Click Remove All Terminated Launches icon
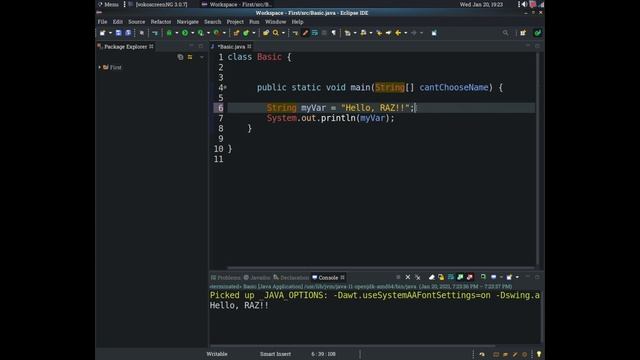The image size is (640, 360). [418, 277]
